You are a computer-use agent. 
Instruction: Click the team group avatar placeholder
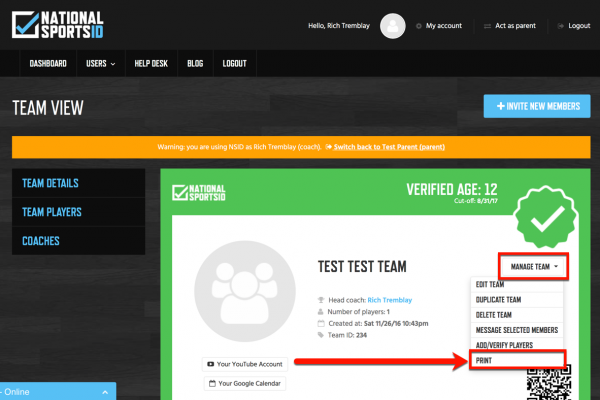(x=245, y=291)
